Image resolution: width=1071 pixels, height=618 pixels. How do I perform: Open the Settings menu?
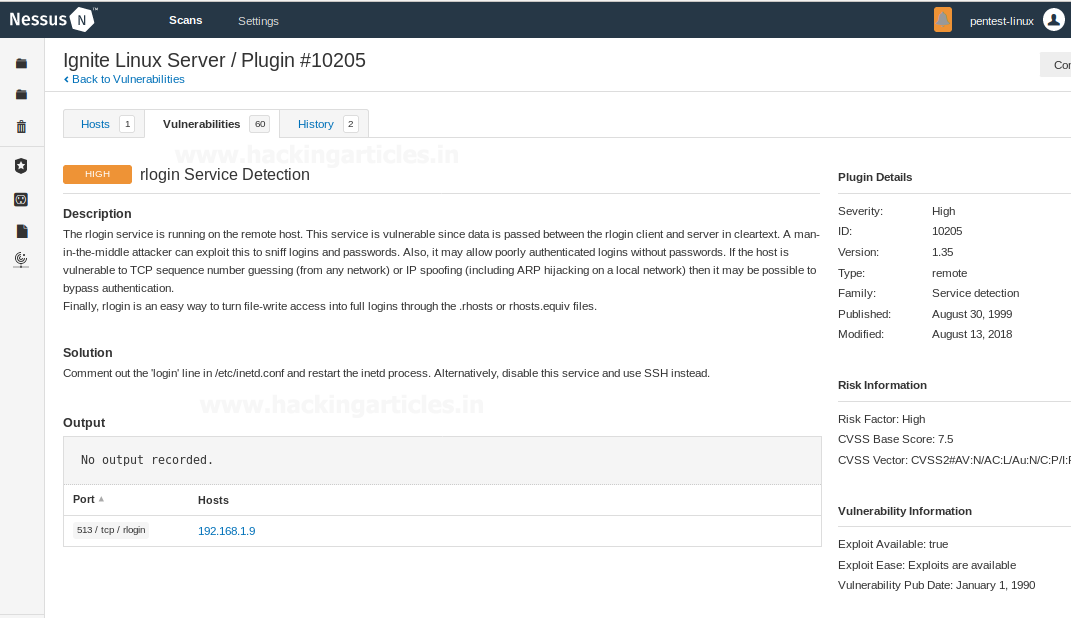(x=258, y=21)
